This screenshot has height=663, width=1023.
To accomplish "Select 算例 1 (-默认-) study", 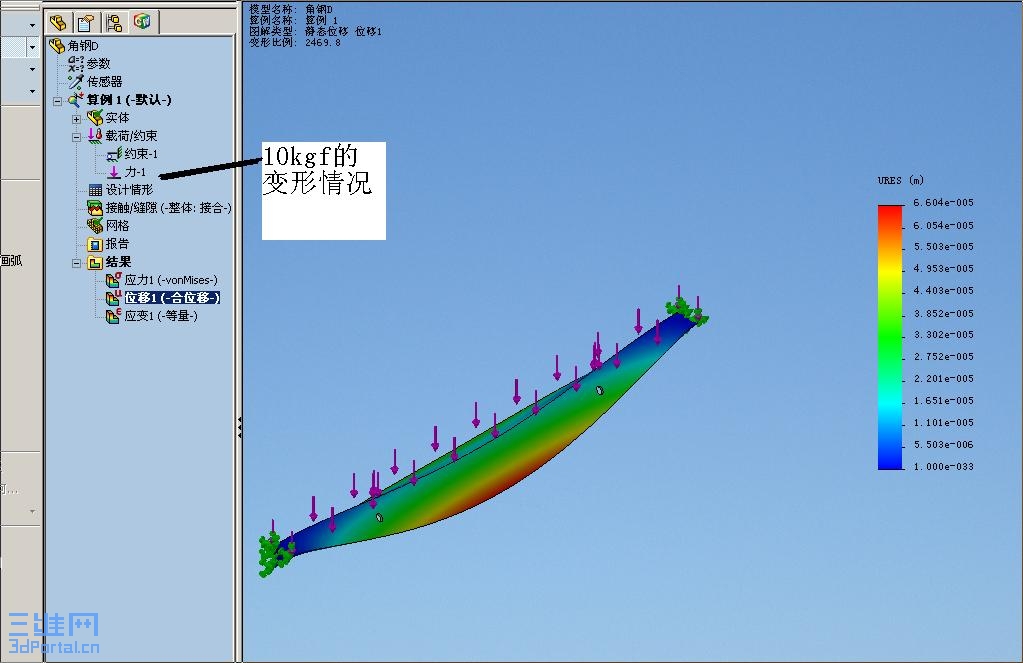I will coord(129,100).
